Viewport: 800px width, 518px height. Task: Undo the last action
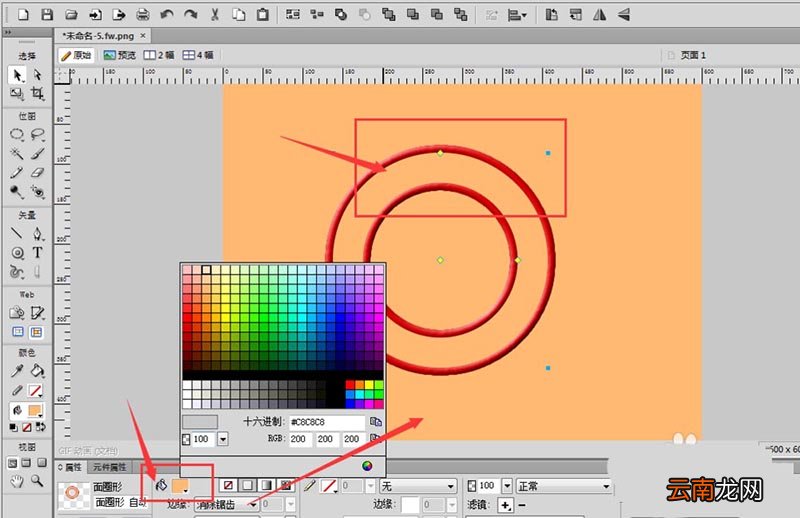coord(167,15)
